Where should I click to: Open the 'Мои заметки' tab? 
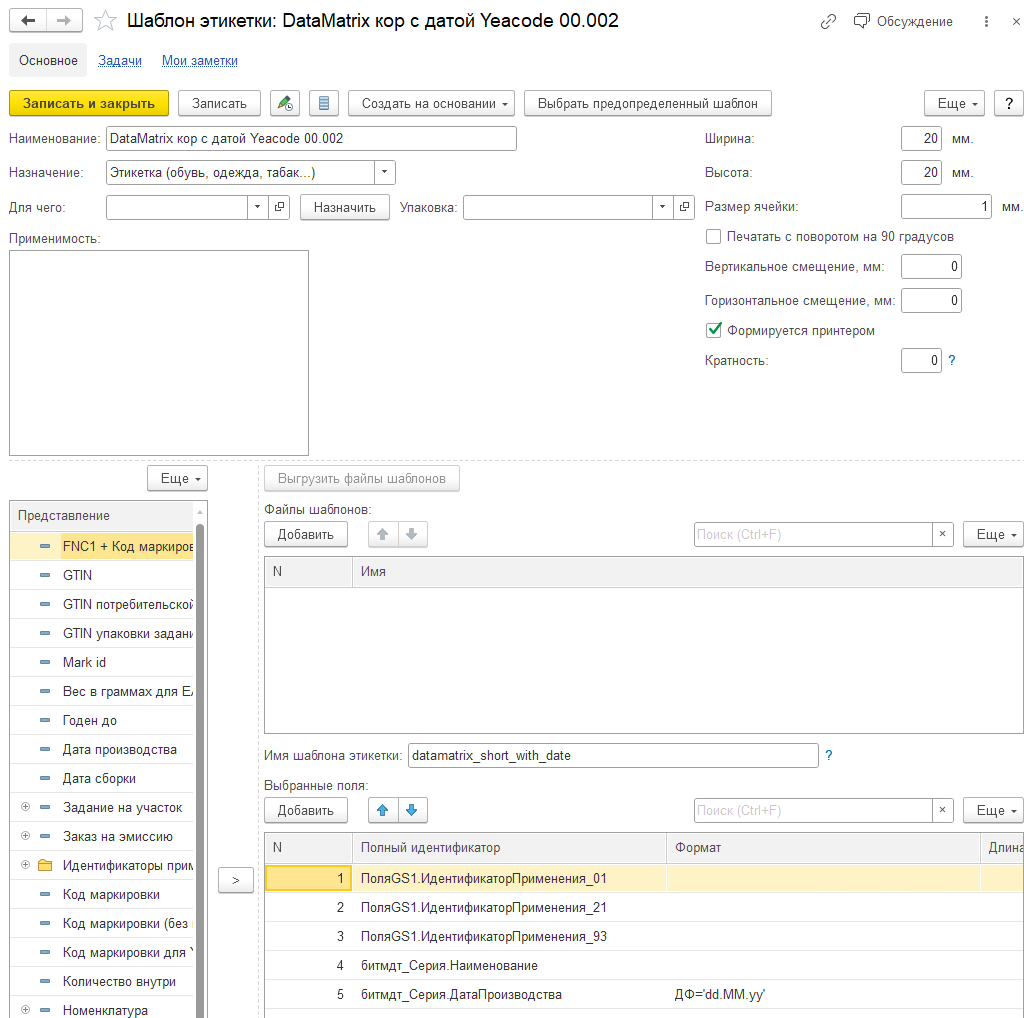pyautogui.click(x=200, y=61)
